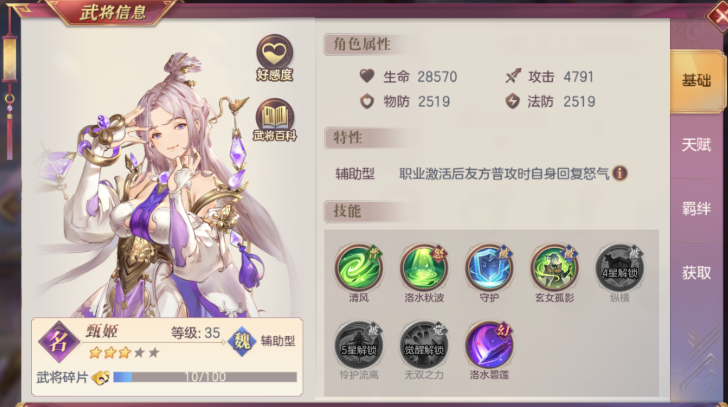Open the 获取 tab
Viewport: 728px width, 407px height.
(696, 273)
